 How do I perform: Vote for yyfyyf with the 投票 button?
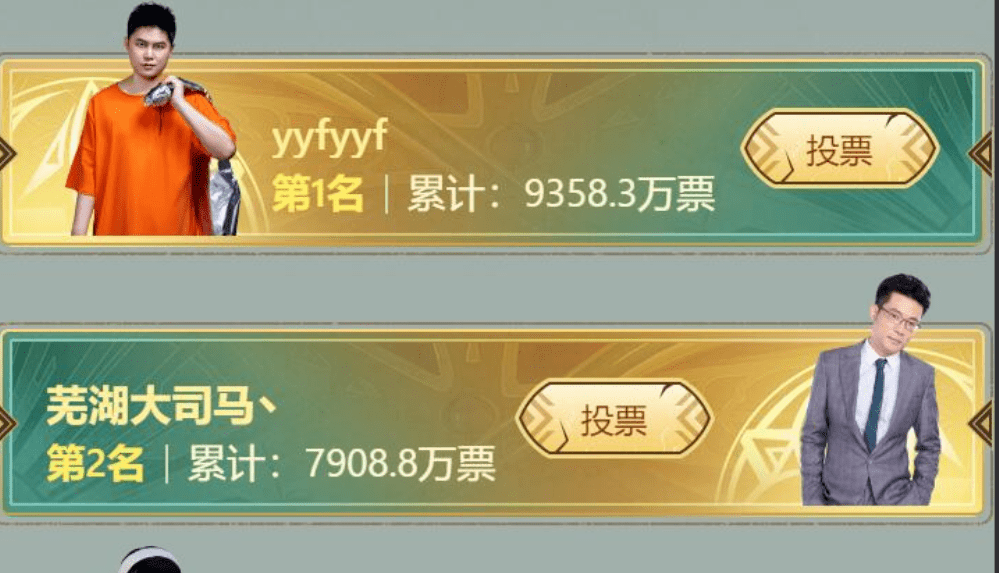pos(839,149)
